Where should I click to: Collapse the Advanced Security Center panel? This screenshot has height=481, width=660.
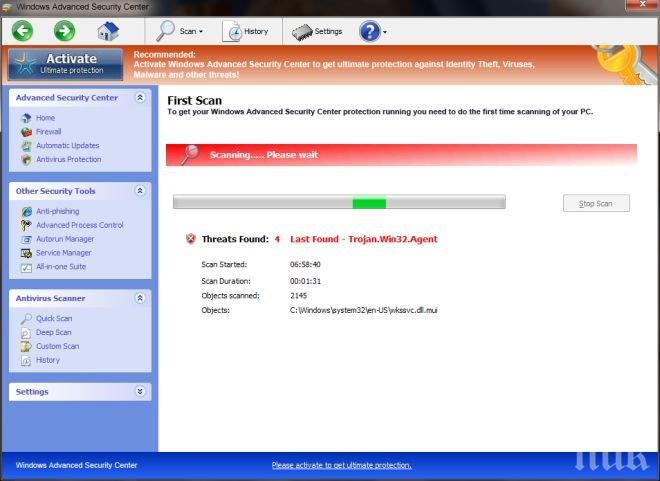[140, 98]
